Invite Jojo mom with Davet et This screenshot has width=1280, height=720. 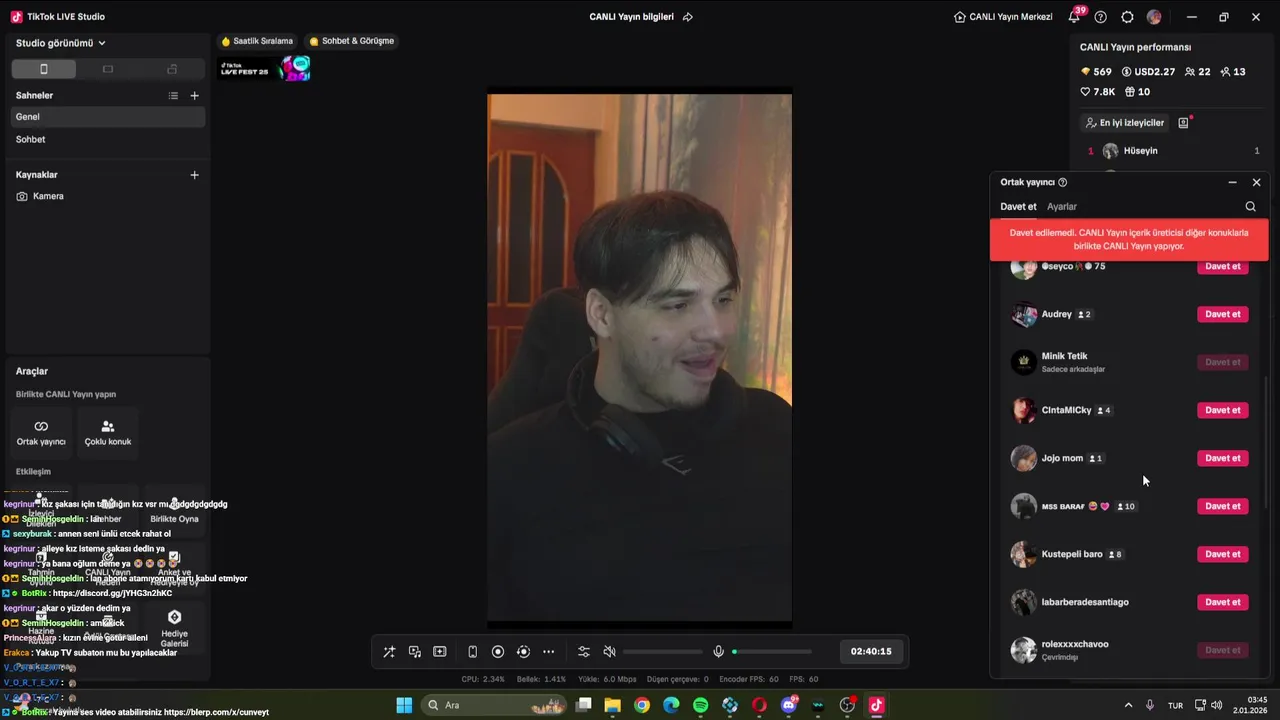point(1222,458)
